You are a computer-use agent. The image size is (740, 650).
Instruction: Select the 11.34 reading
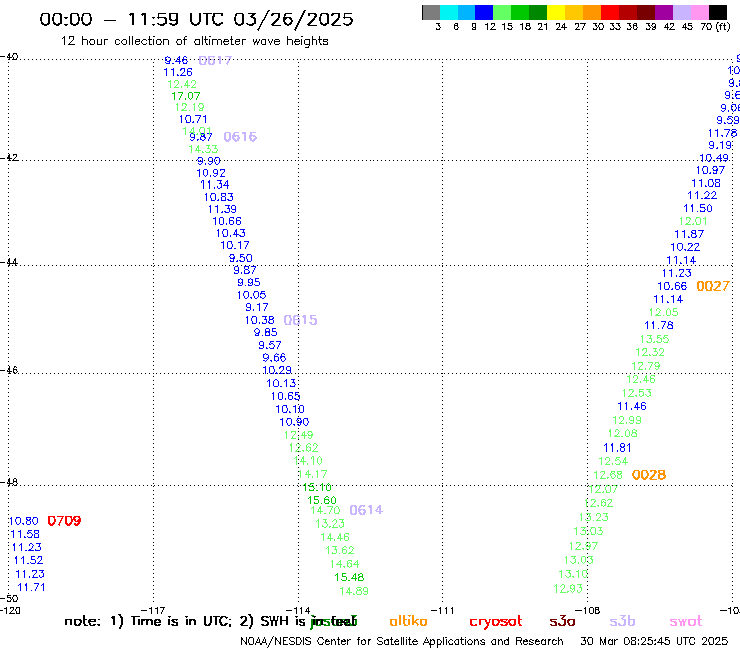215,185
